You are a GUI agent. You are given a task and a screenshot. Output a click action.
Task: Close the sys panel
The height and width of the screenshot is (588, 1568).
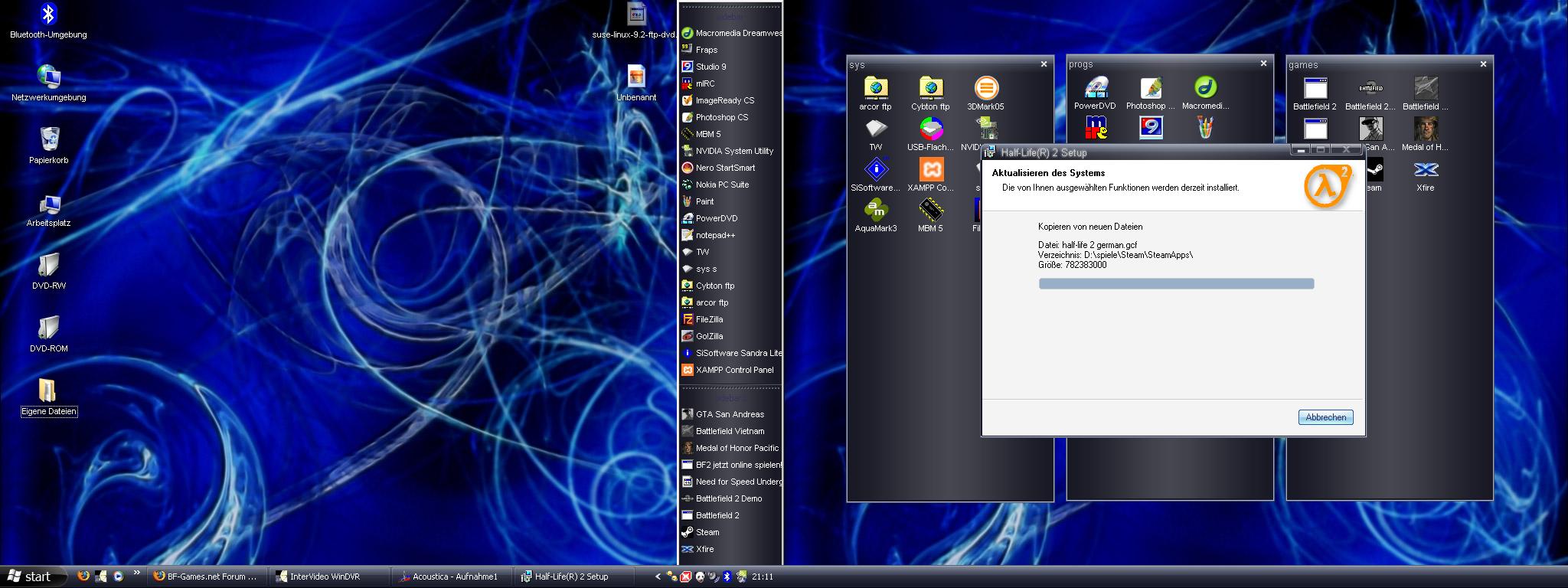1044,64
